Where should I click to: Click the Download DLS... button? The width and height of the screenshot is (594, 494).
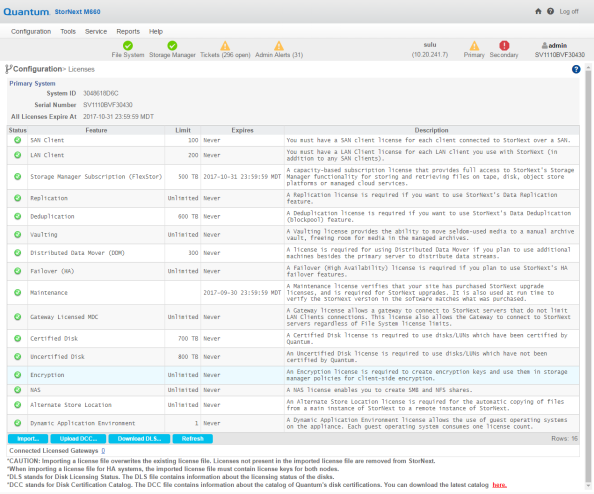click(139, 439)
